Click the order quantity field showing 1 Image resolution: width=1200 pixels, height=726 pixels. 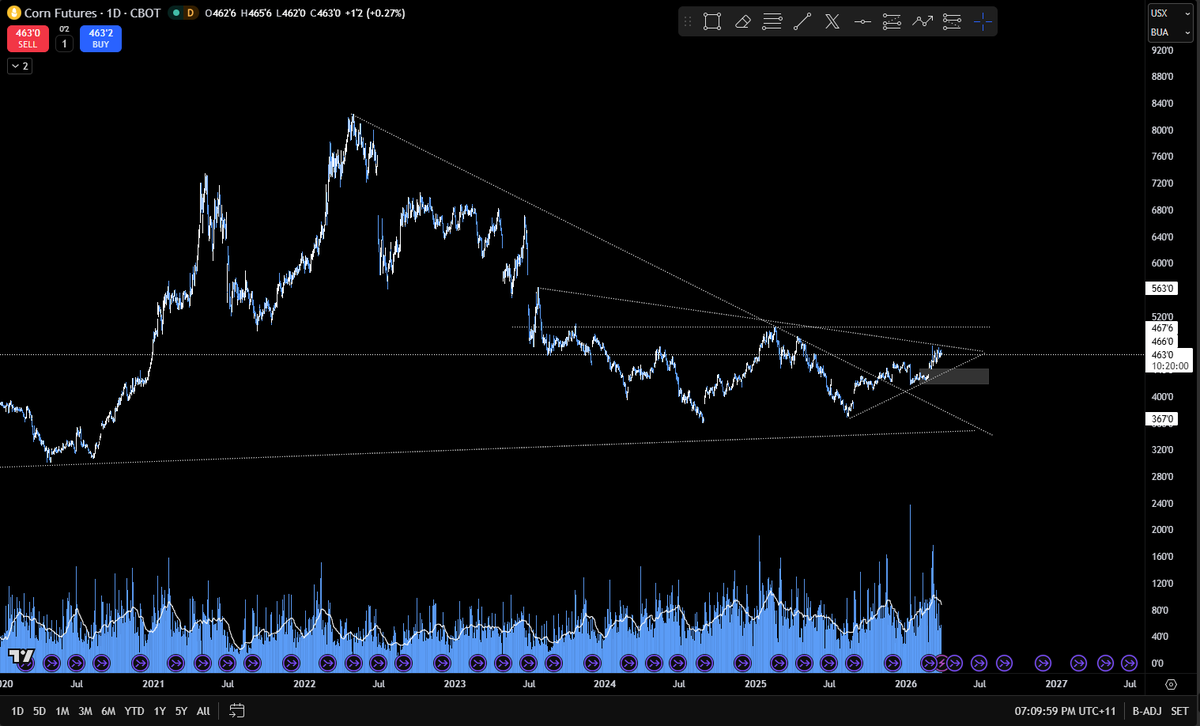pyautogui.click(x=63, y=44)
